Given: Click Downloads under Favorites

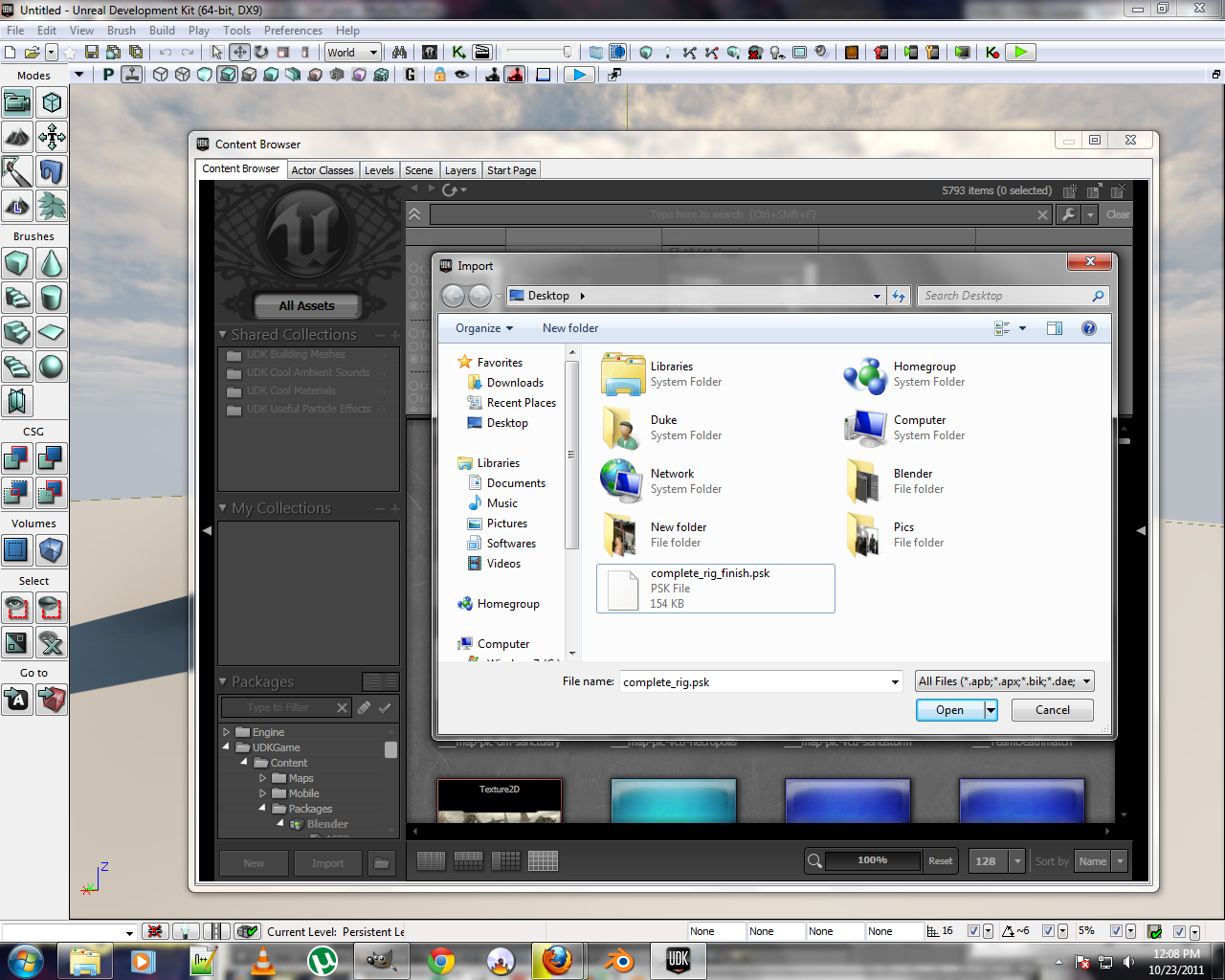Looking at the screenshot, I should [515, 383].
